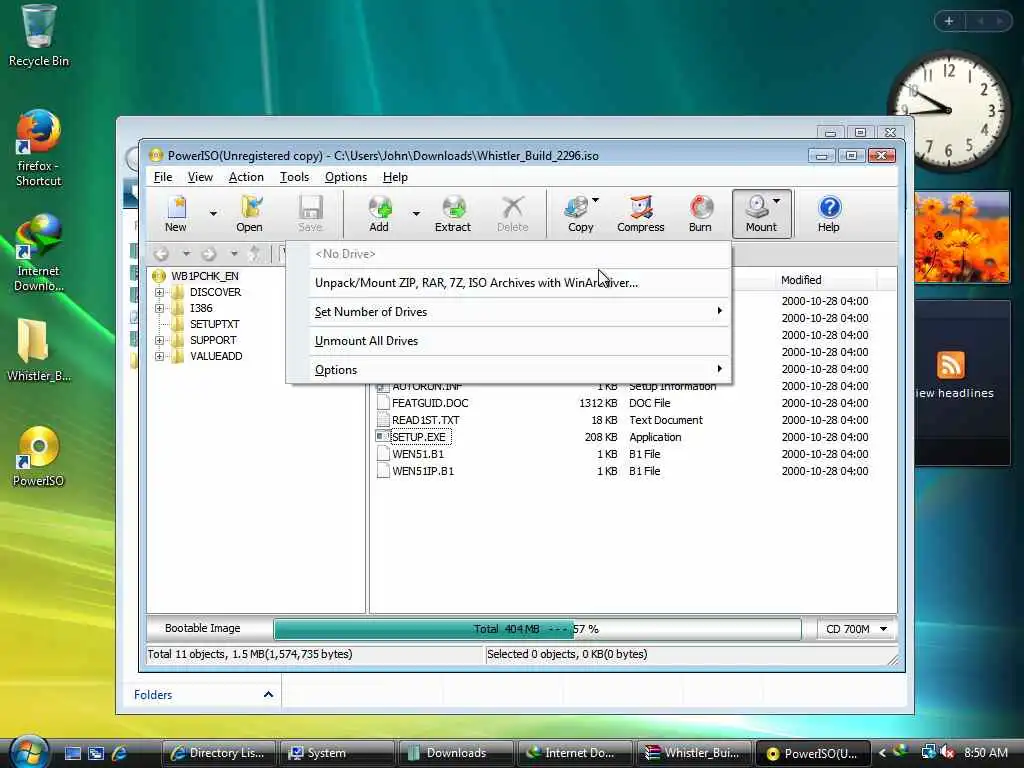Viewport: 1024px width, 768px height.
Task: Open the dropdown arrow next to Add
Action: click(416, 214)
